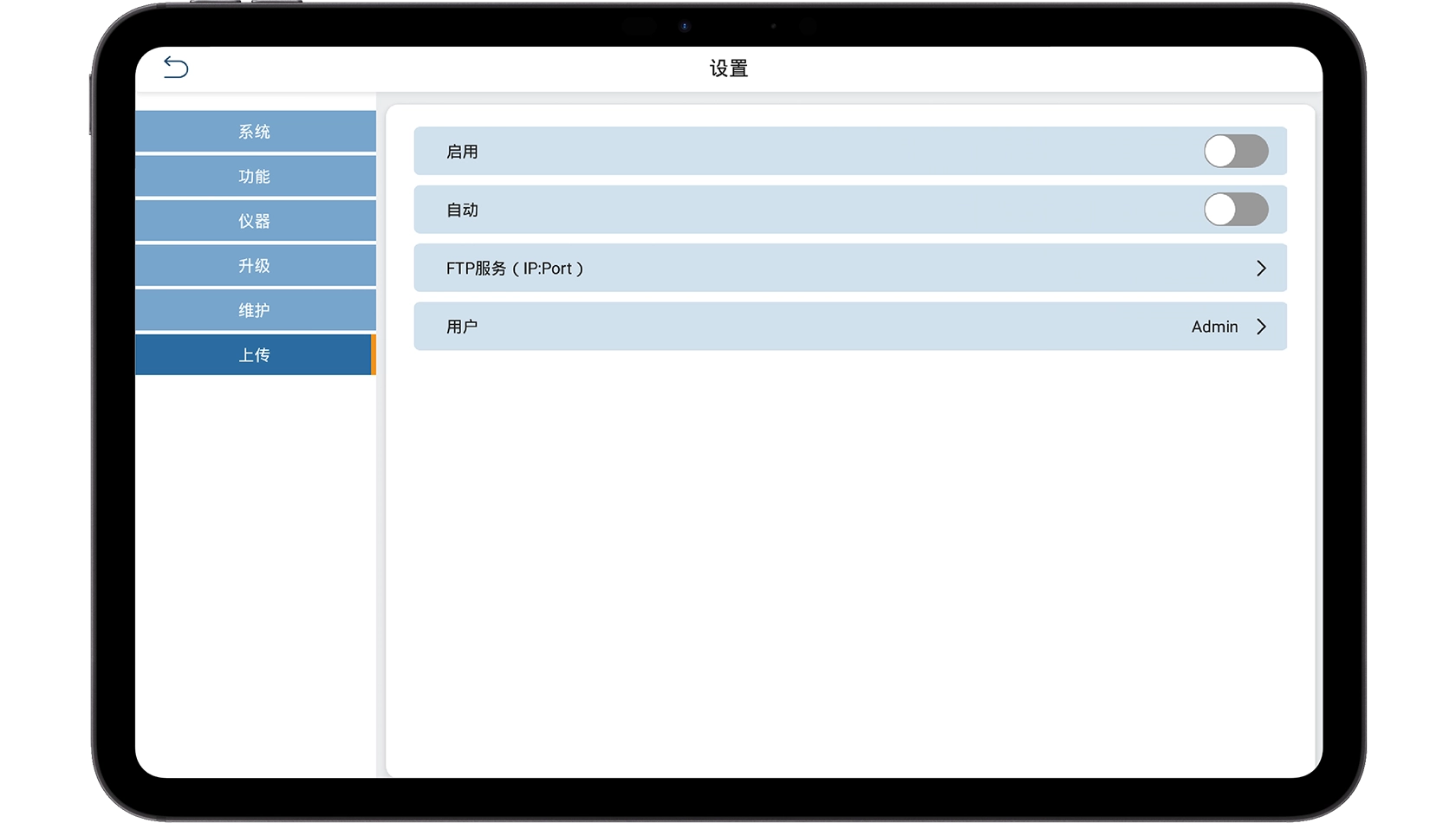Click the 设置 page title
Viewport: 1456px width, 823px height.
[x=728, y=68]
